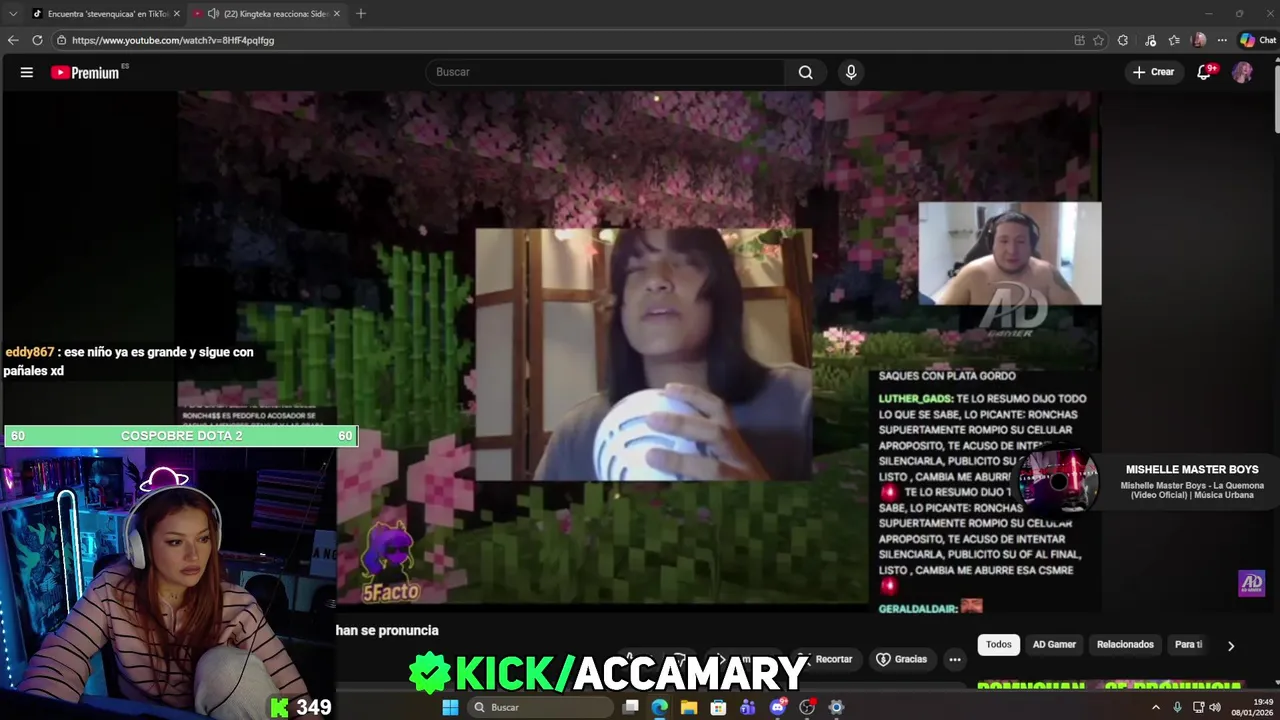Go back with browser back arrow
The width and height of the screenshot is (1280, 720).
(x=13, y=40)
